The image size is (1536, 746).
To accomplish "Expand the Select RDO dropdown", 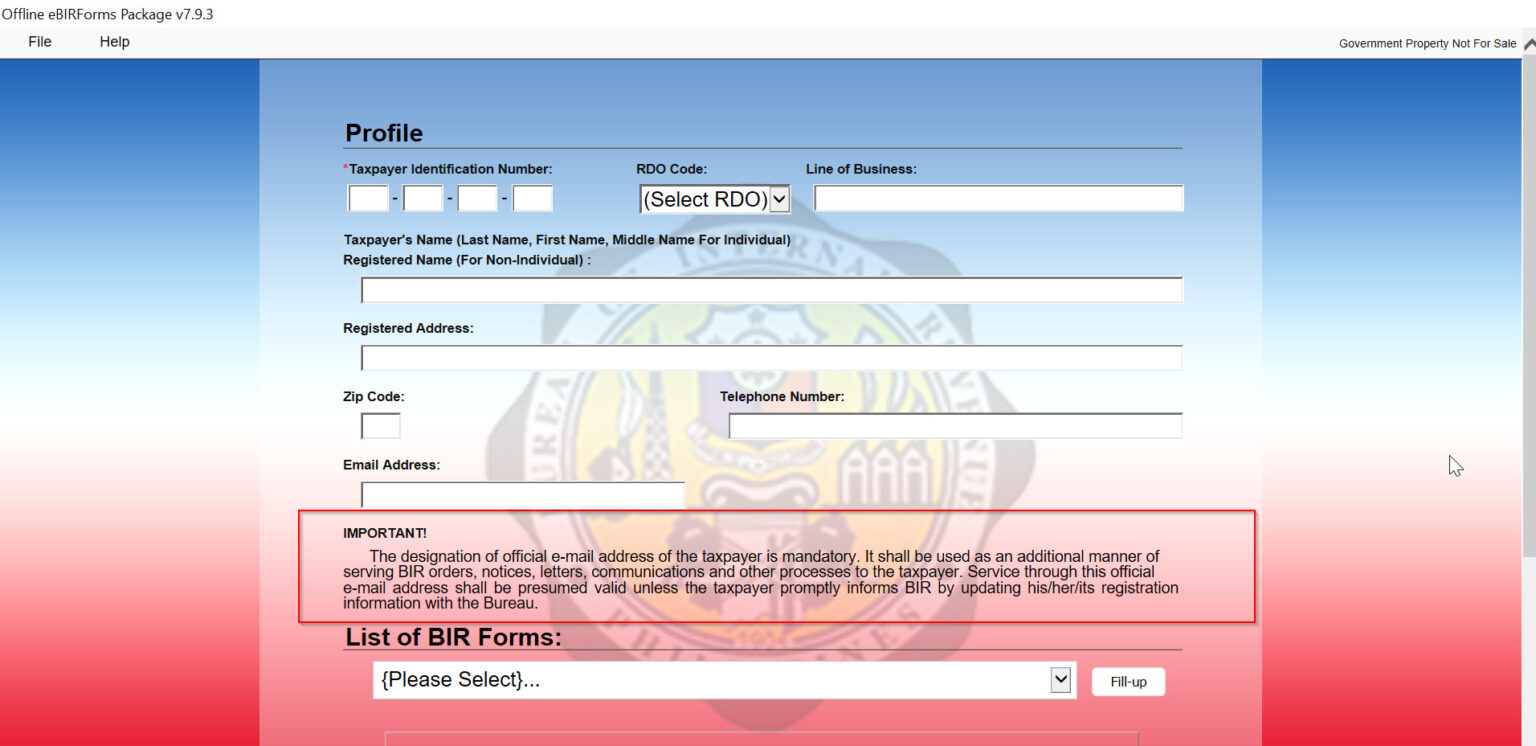I will (715, 199).
